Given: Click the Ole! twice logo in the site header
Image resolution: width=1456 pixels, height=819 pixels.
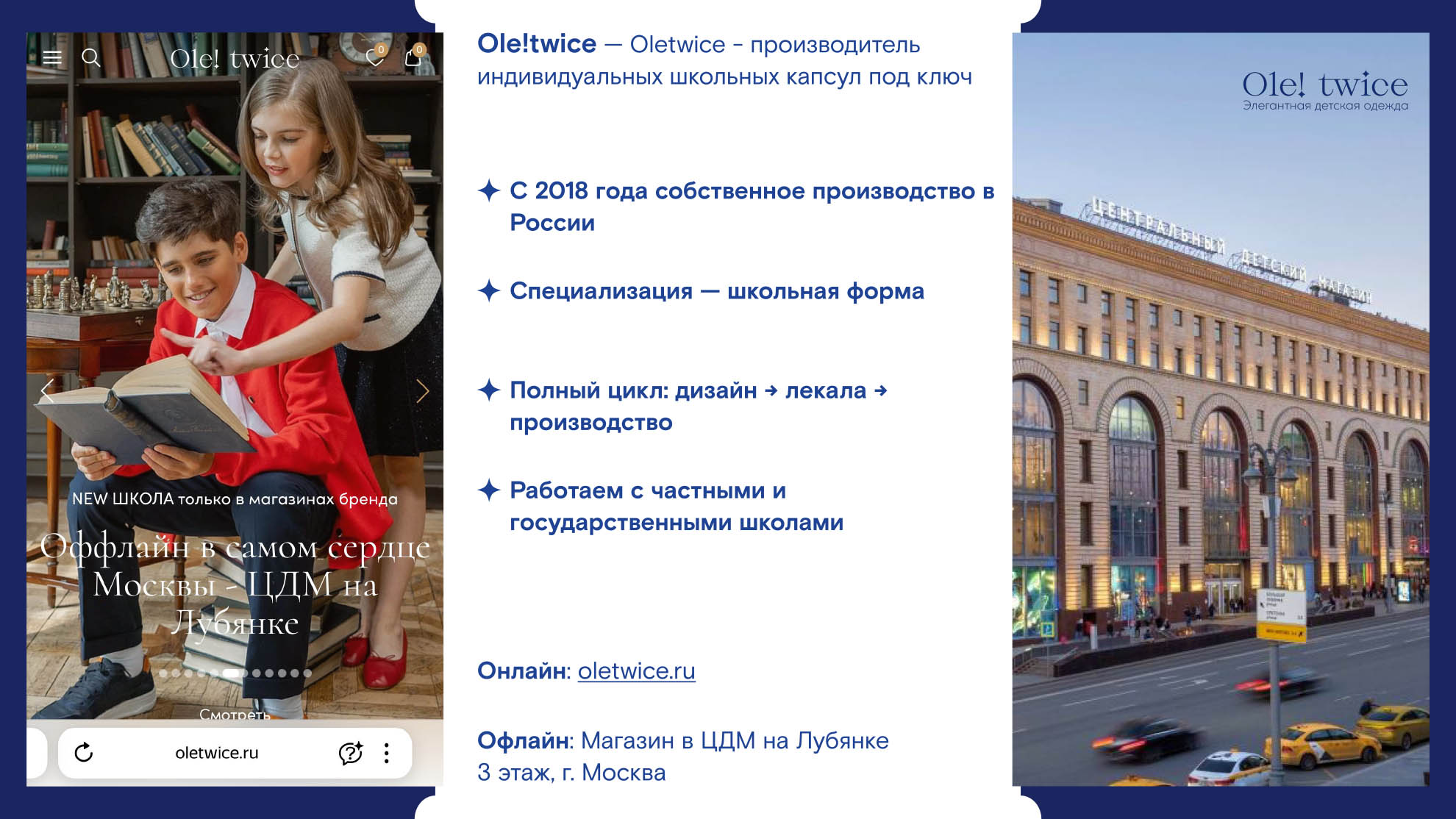Looking at the screenshot, I should pos(235,59).
